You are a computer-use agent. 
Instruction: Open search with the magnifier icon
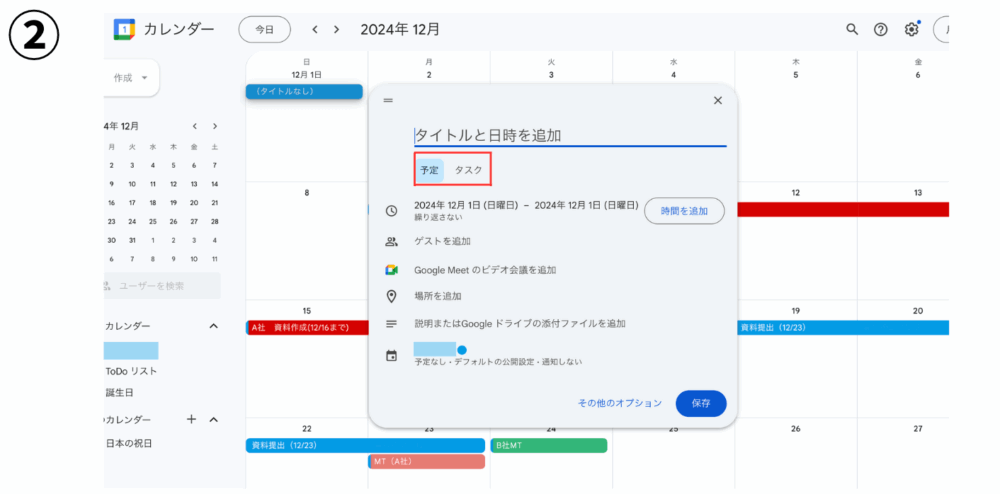[x=851, y=29]
